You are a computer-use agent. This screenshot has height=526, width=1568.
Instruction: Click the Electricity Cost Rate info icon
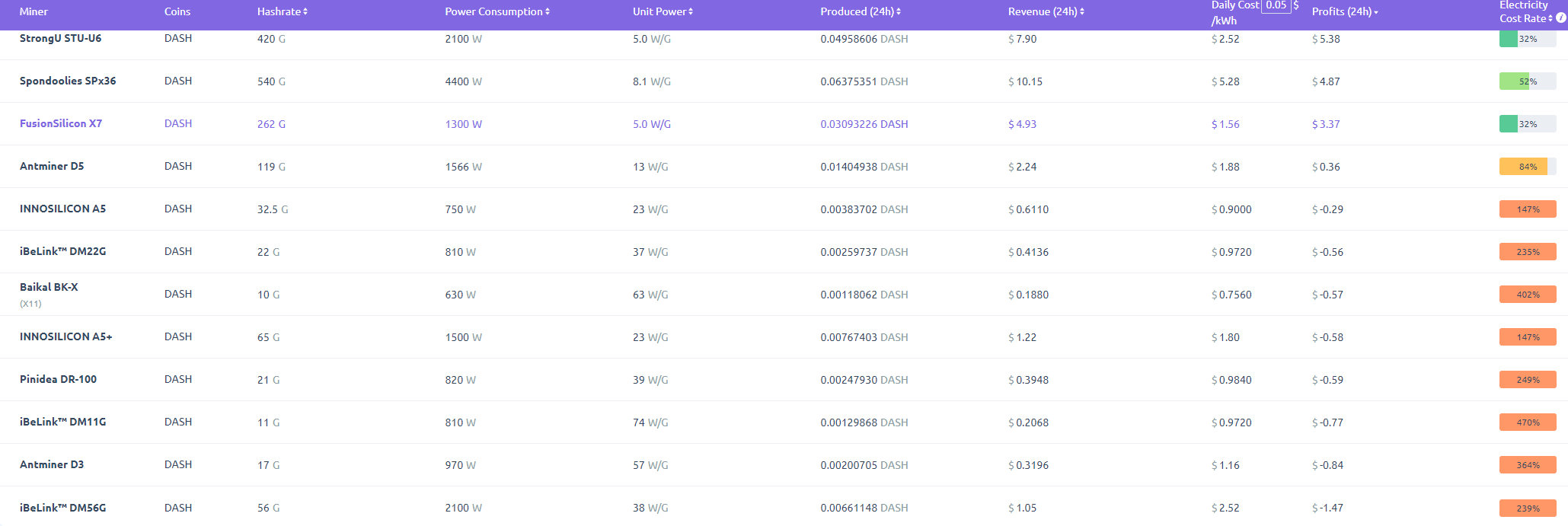1560,18
